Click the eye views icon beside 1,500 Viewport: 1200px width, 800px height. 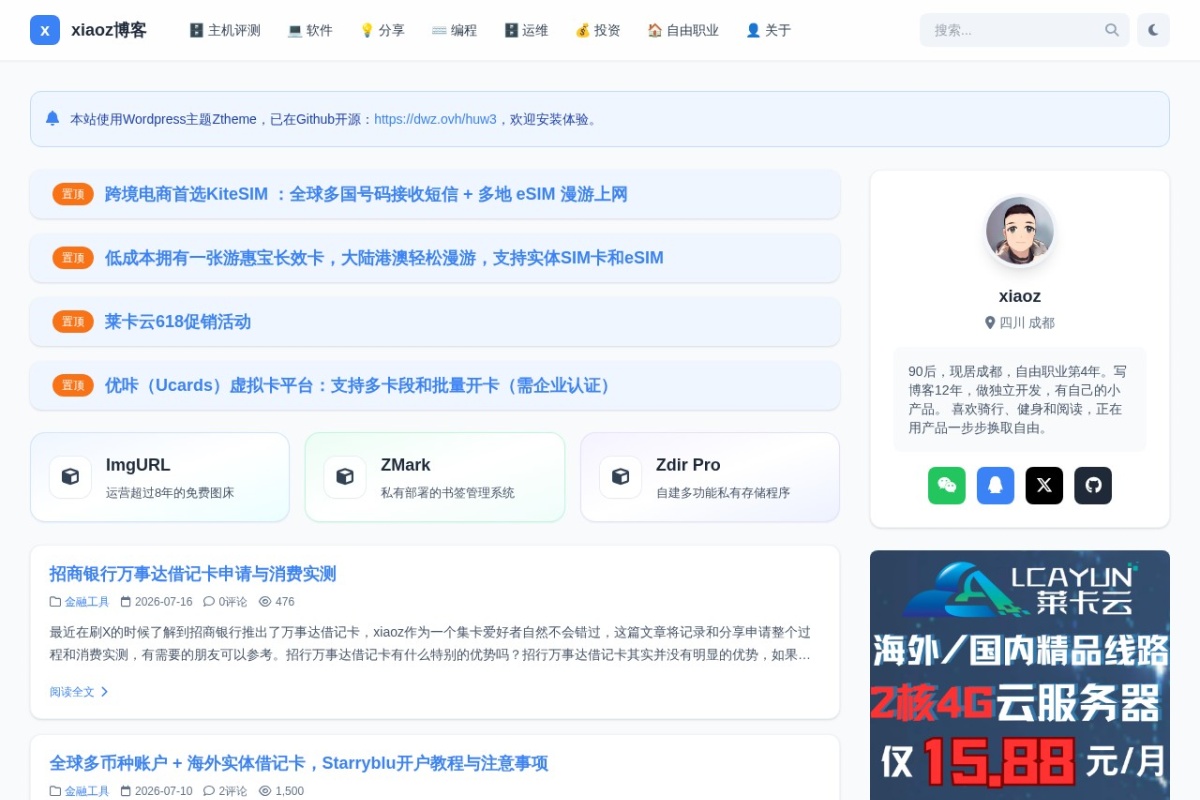click(265, 791)
